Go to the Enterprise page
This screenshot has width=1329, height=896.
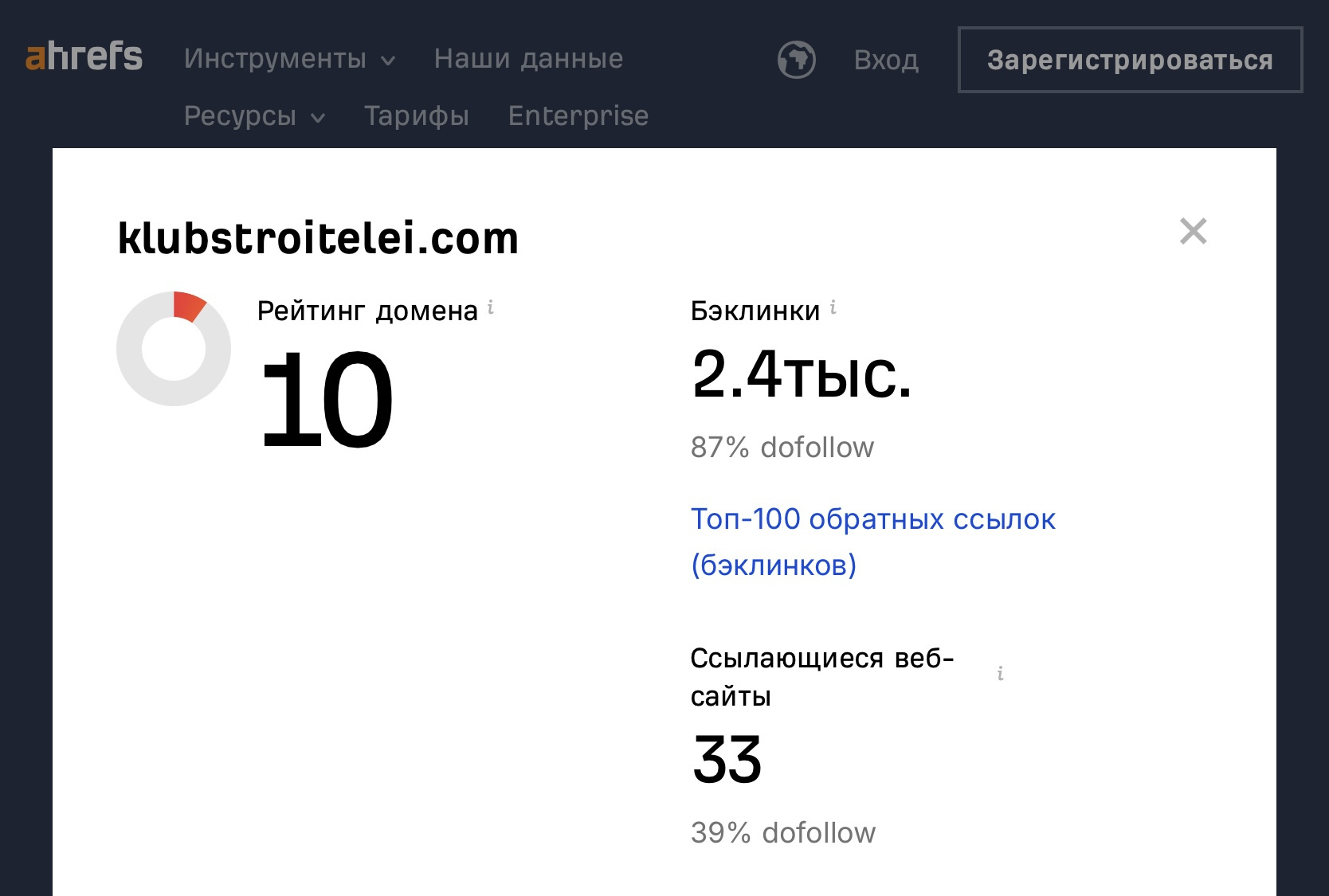[578, 116]
